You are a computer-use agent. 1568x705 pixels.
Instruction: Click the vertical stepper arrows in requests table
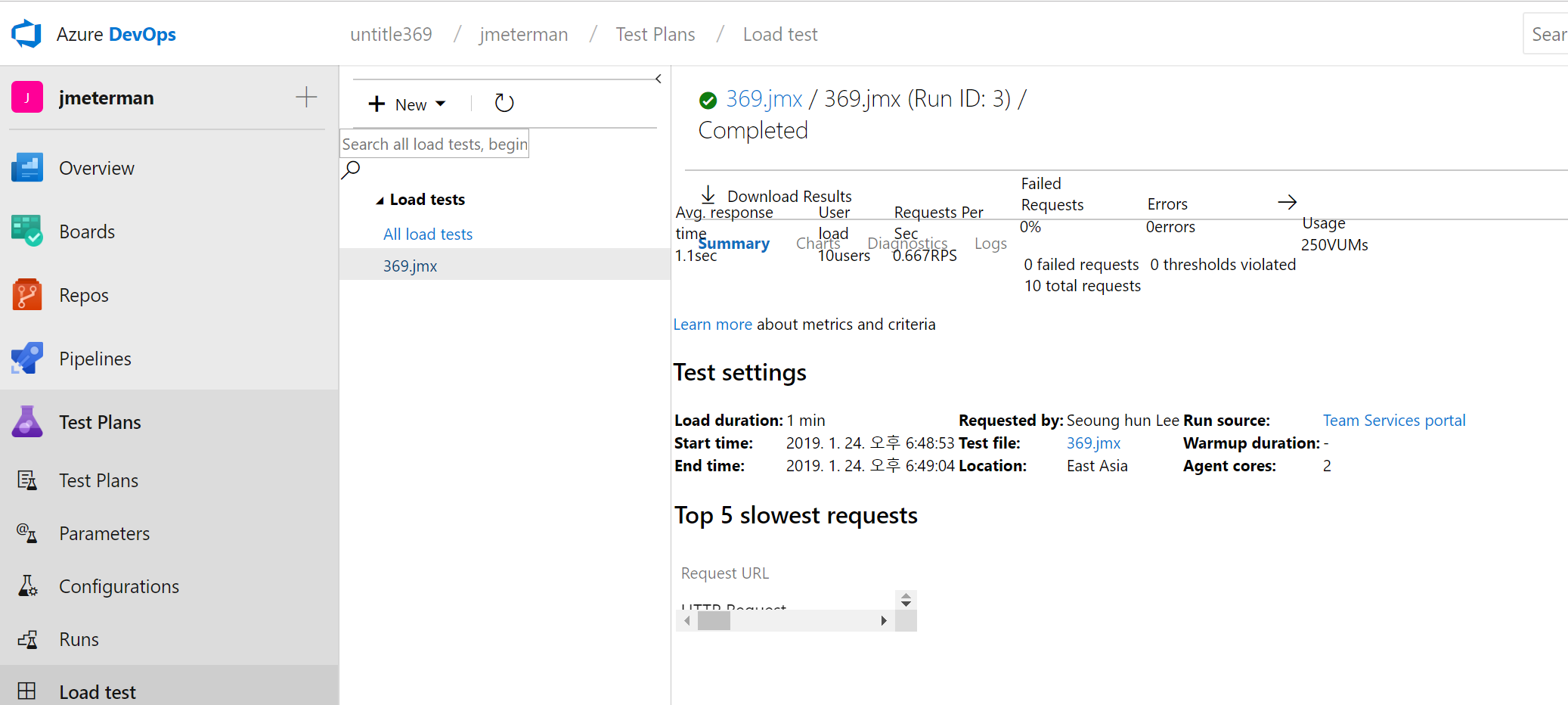tap(906, 600)
